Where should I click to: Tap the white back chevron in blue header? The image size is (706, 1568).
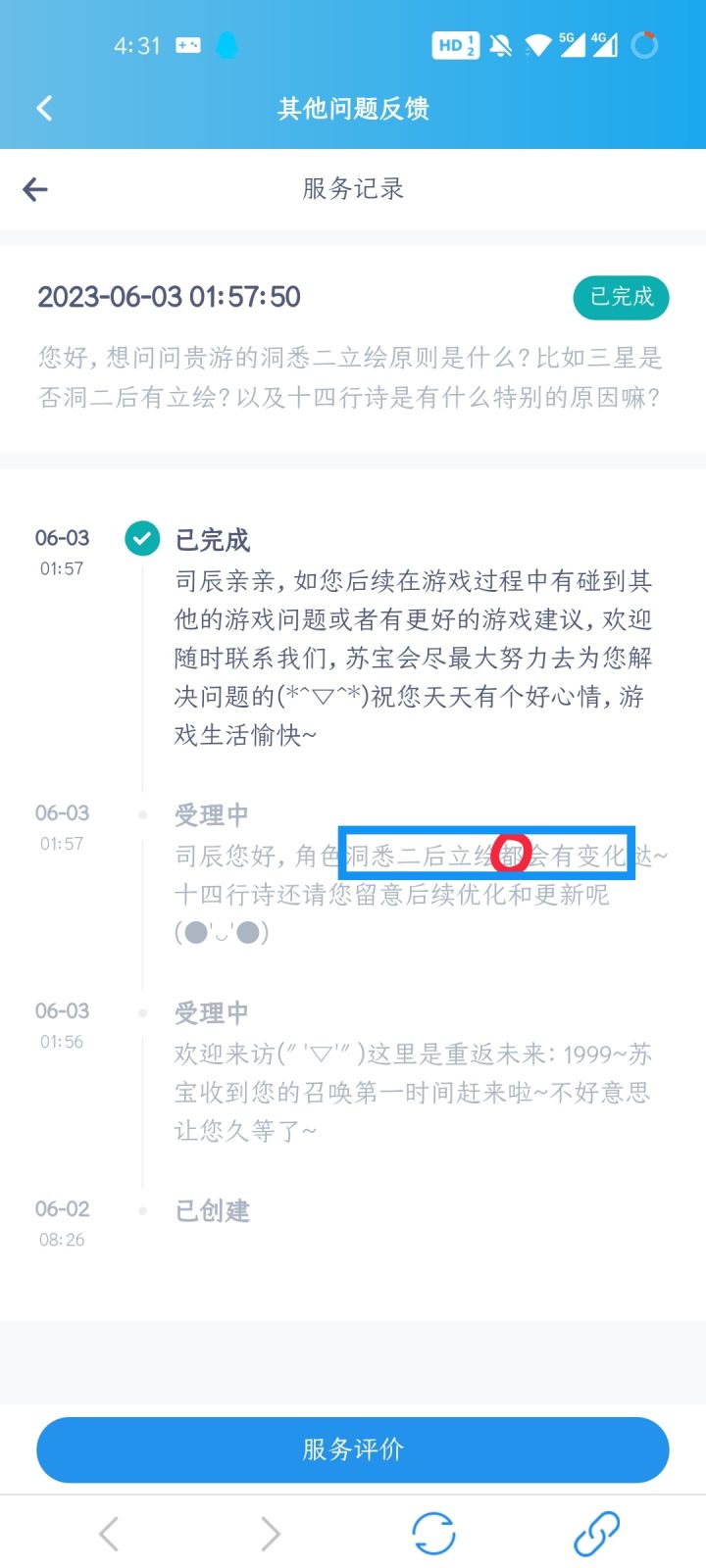(x=44, y=108)
